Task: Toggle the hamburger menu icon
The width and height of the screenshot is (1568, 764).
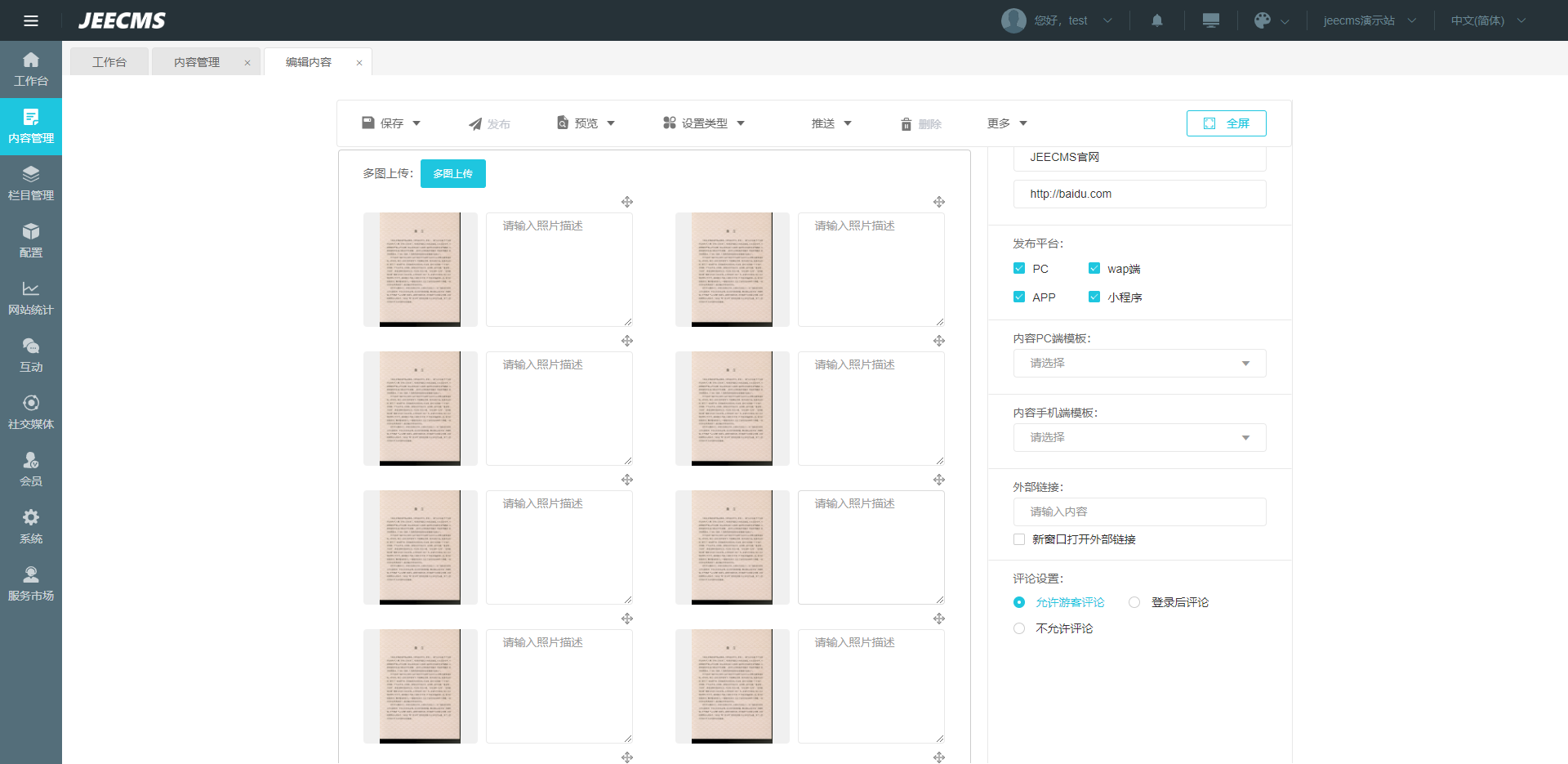Action: pyautogui.click(x=31, y=20)
